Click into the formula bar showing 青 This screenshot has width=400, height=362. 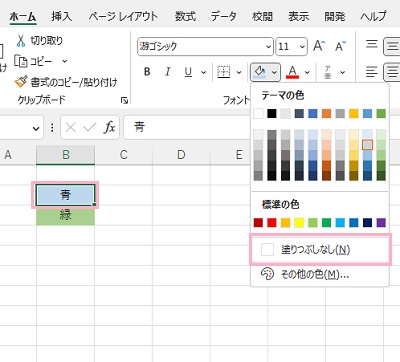click(x=187, y=127)
